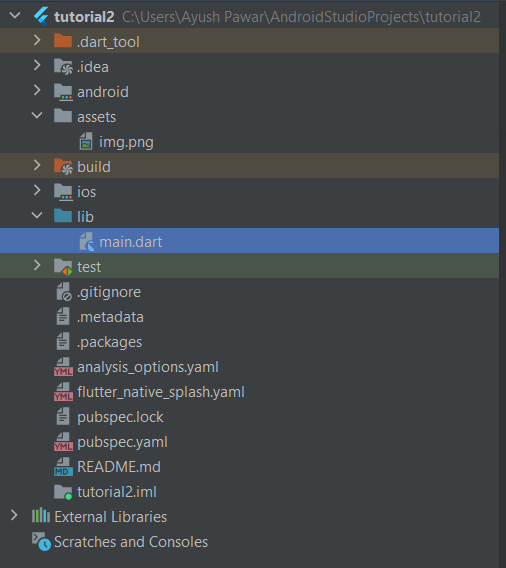Screen dimensions: 506x568
Task: Click the Scratches and Consoles icon
Action: click(x=41, y=541)
